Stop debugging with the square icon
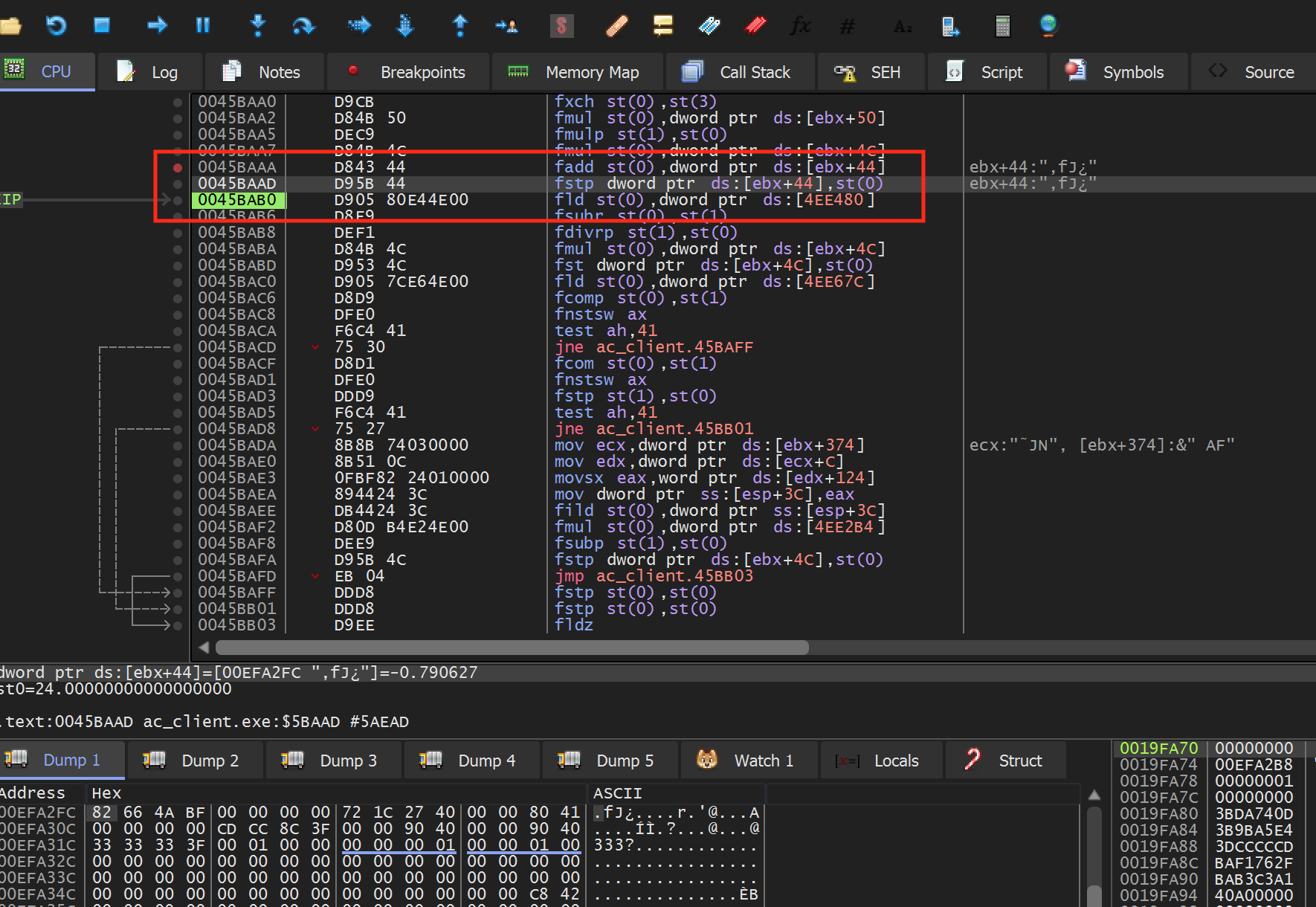The height and width of the screenshot is (907, 1316). (102, 26)
